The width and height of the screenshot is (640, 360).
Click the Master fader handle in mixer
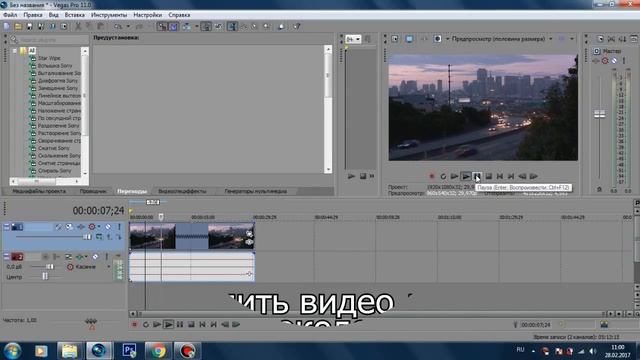(600, 114)
